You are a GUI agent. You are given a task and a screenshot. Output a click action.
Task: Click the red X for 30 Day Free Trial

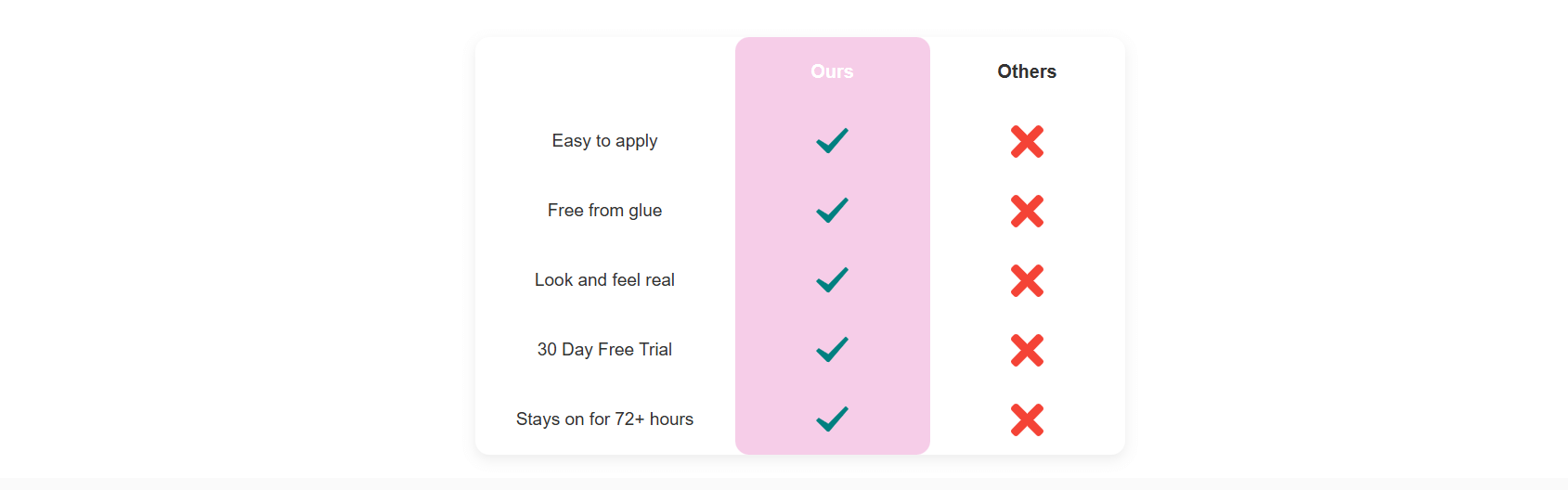pyautogui.click(x=1027, y=350)
